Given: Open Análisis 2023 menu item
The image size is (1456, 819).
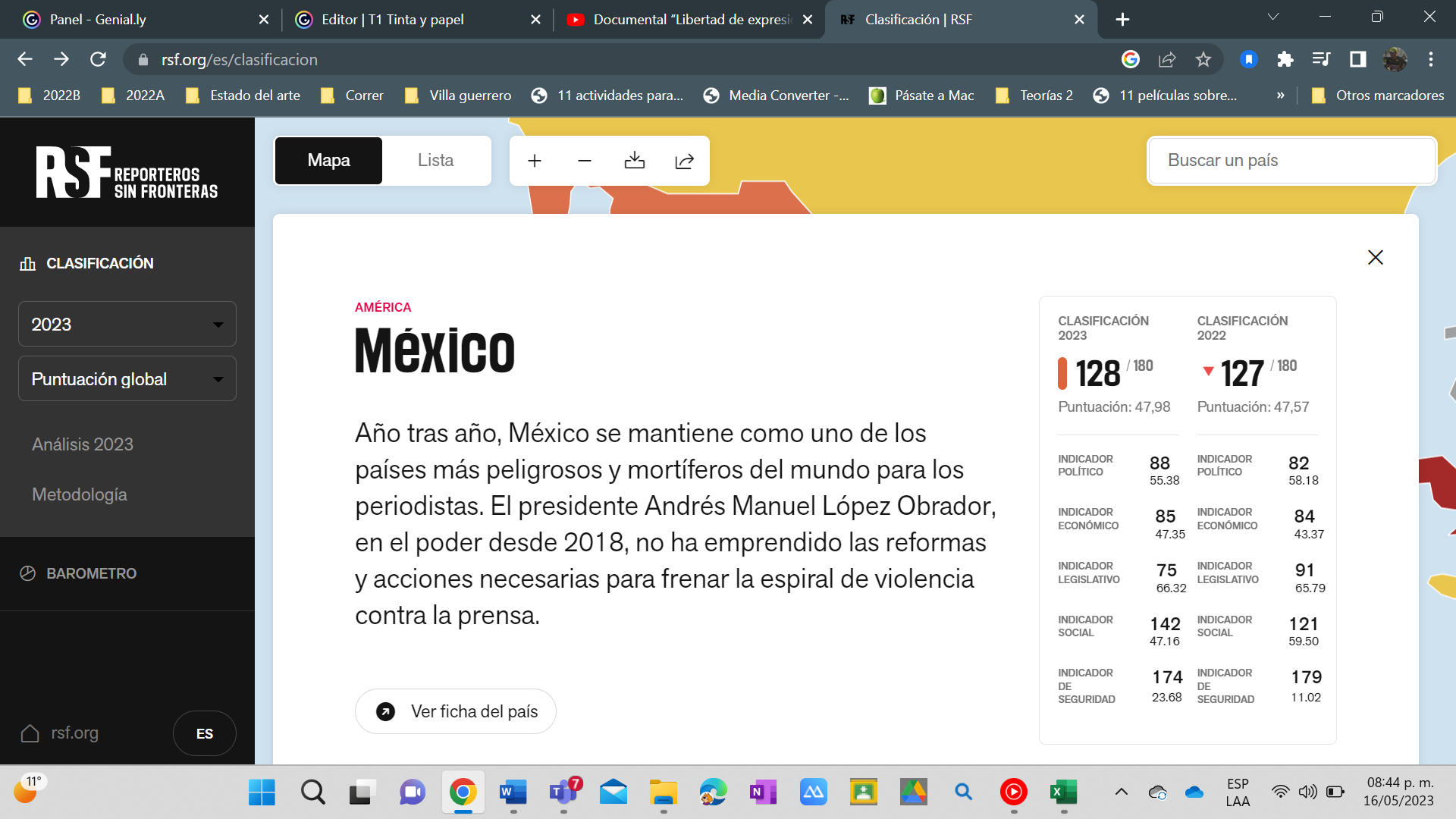Looking at the screenshot, I should pyautogui.click(x=83, y=444).
